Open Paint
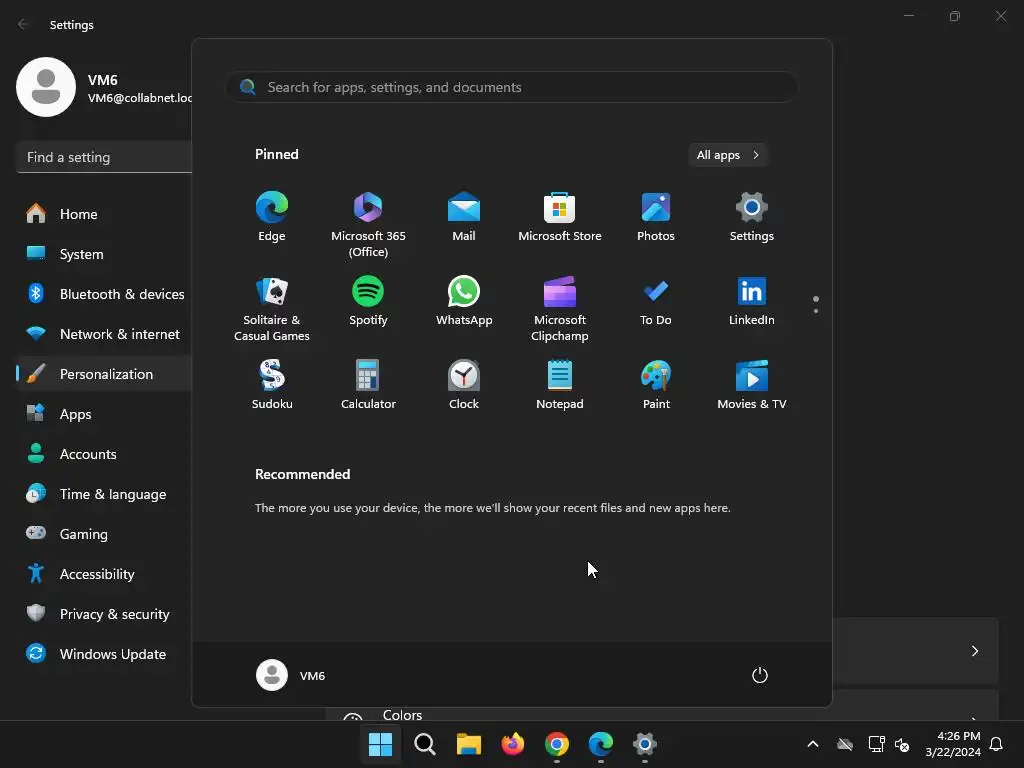Viewport: 1024px width, 768px height. [x=656, y=385]
